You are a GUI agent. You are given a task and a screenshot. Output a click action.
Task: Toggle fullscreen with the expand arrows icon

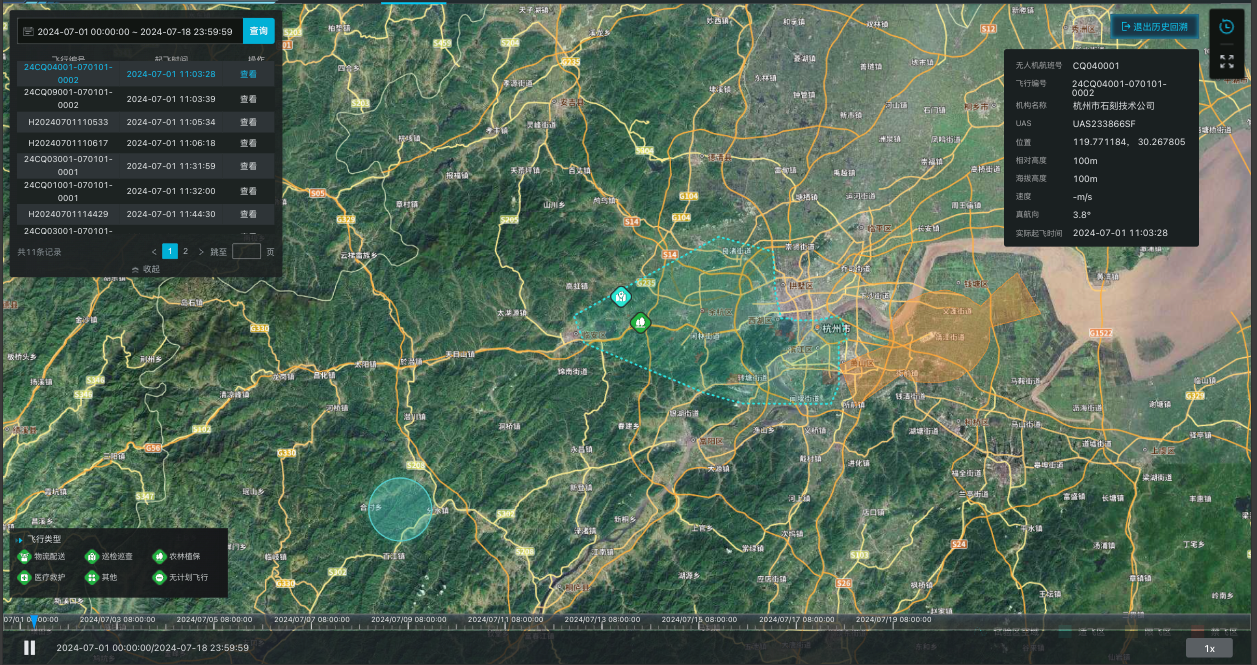click(1226, 62)
